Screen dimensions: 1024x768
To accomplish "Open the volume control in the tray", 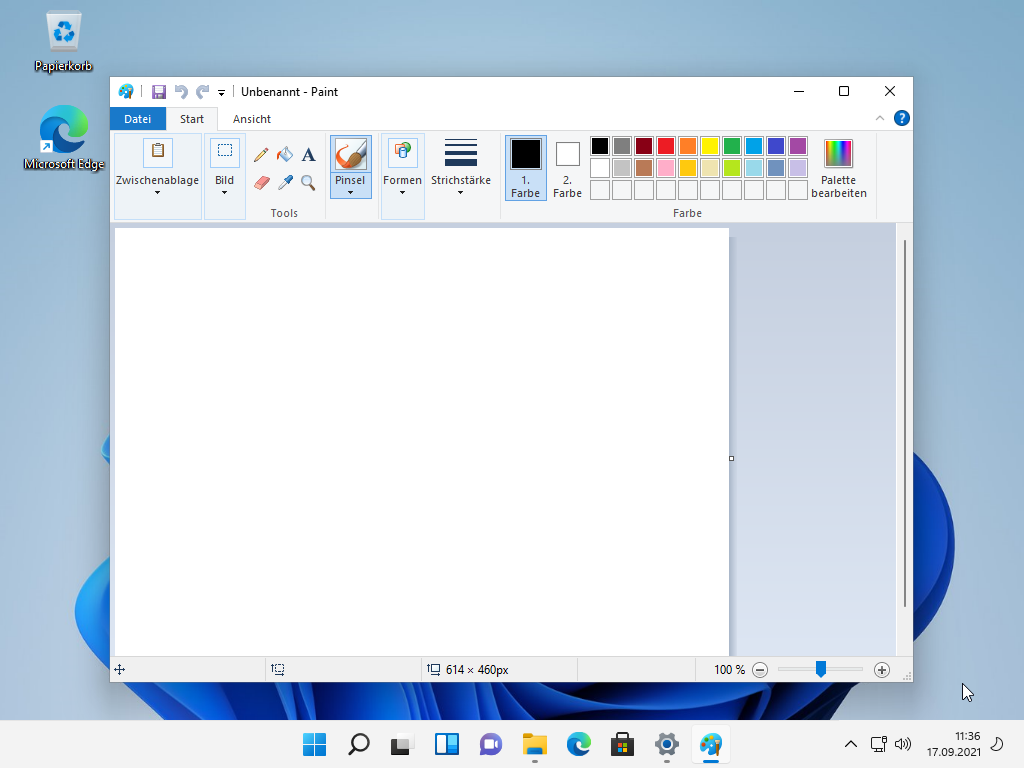I will 903,744.
